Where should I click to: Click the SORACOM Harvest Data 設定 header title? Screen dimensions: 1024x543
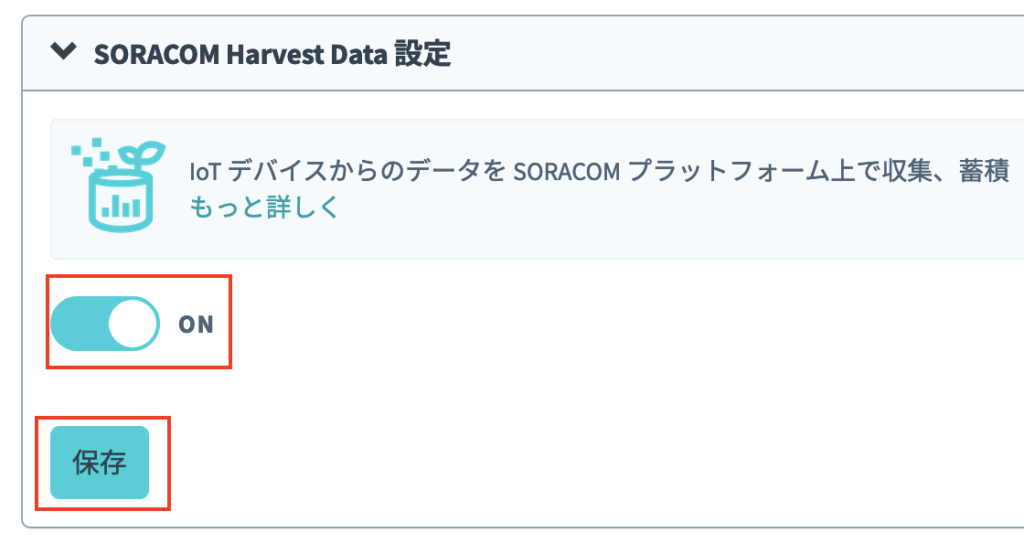(272, 54)
